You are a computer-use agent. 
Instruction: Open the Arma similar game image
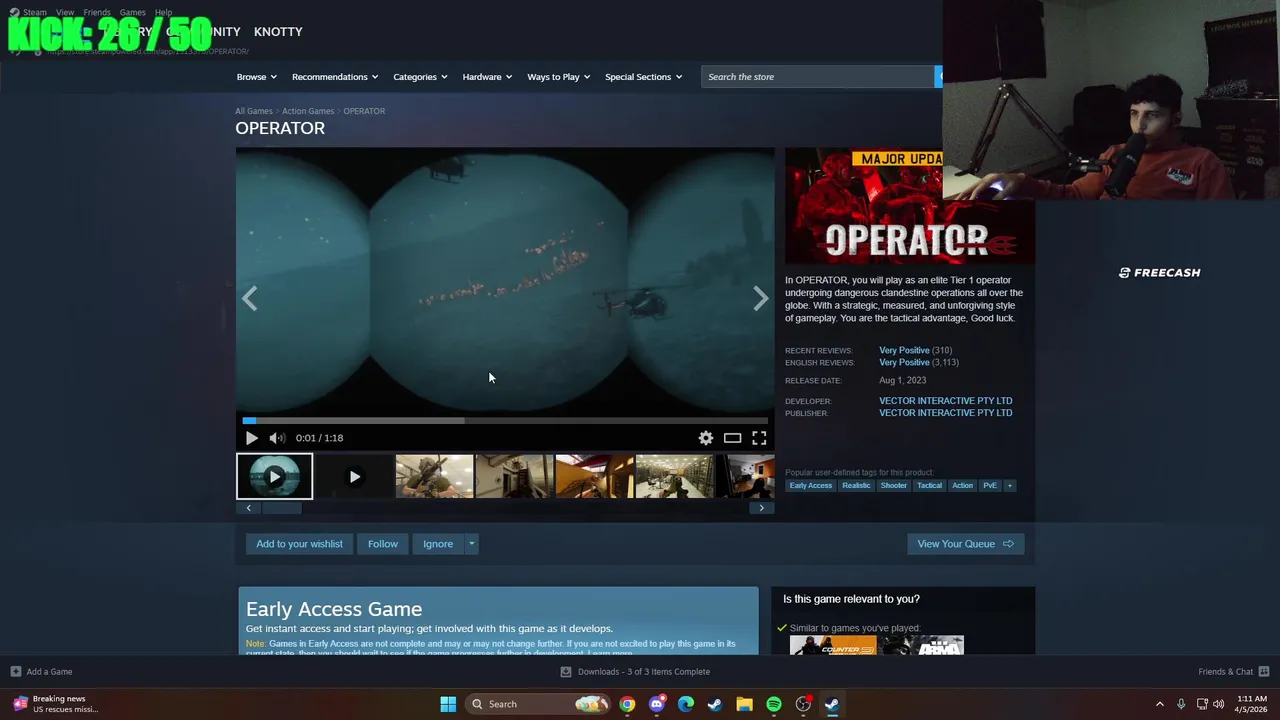922,645
